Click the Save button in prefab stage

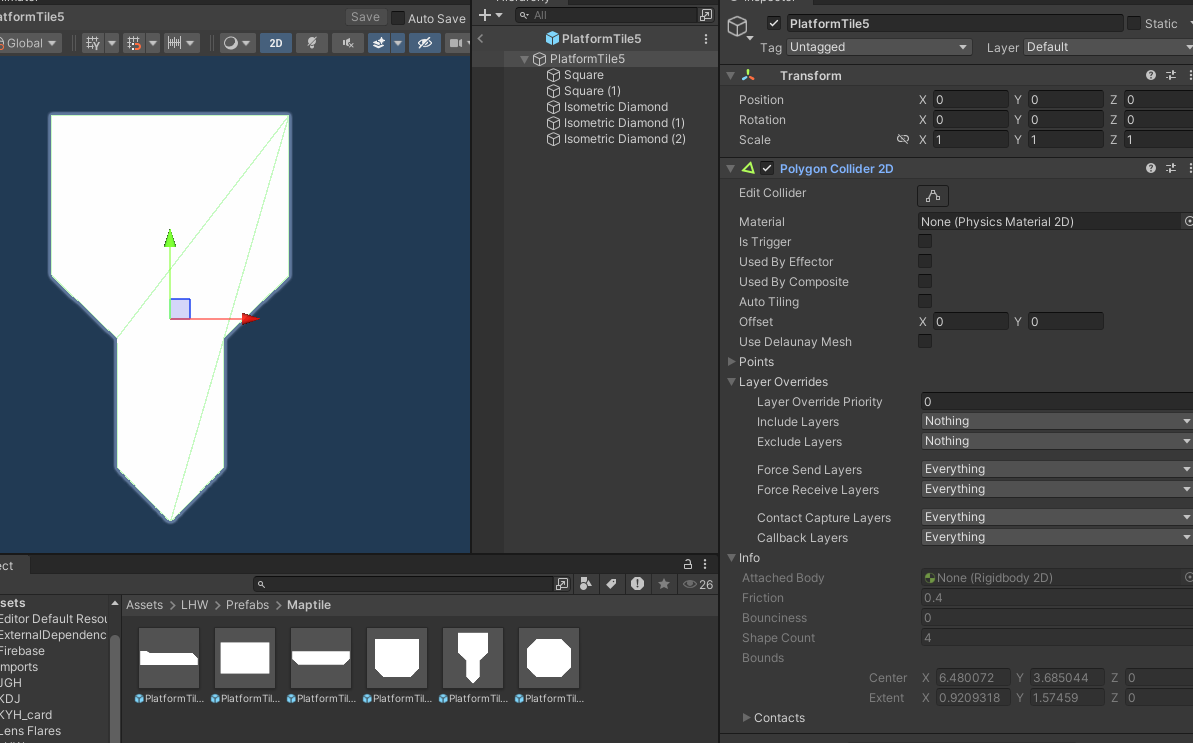[365, 17]
